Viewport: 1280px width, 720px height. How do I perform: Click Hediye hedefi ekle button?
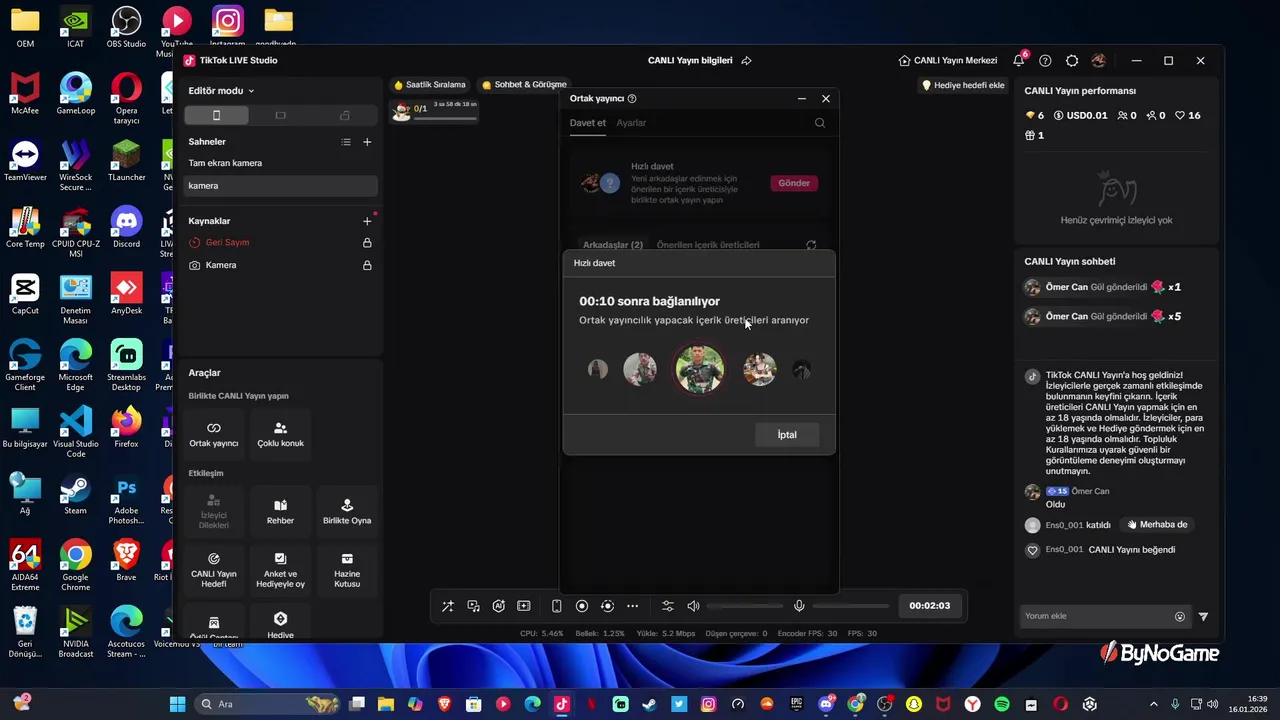pos(963,86)
